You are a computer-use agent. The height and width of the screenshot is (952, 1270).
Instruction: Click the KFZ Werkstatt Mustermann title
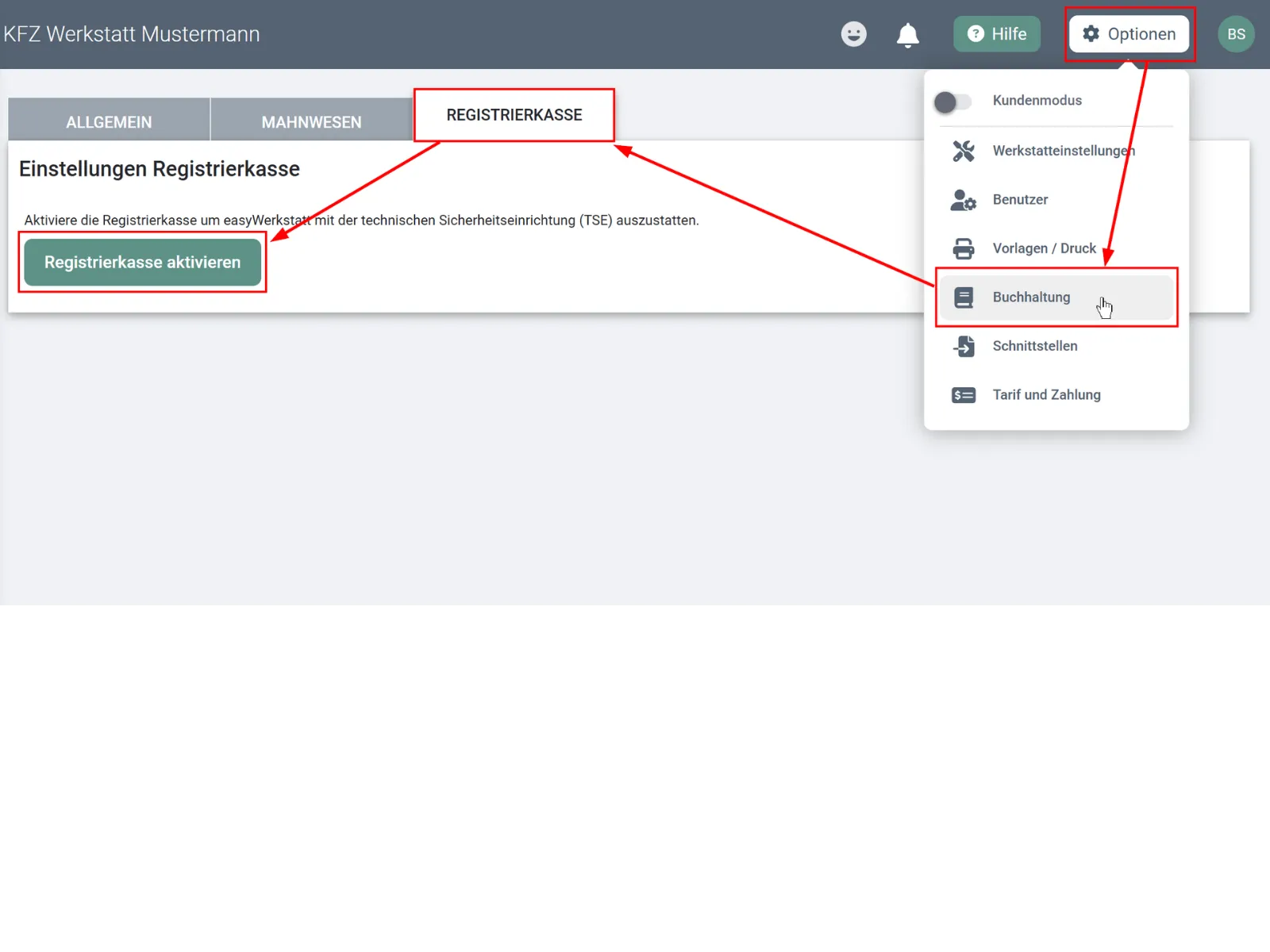[132, 34]
